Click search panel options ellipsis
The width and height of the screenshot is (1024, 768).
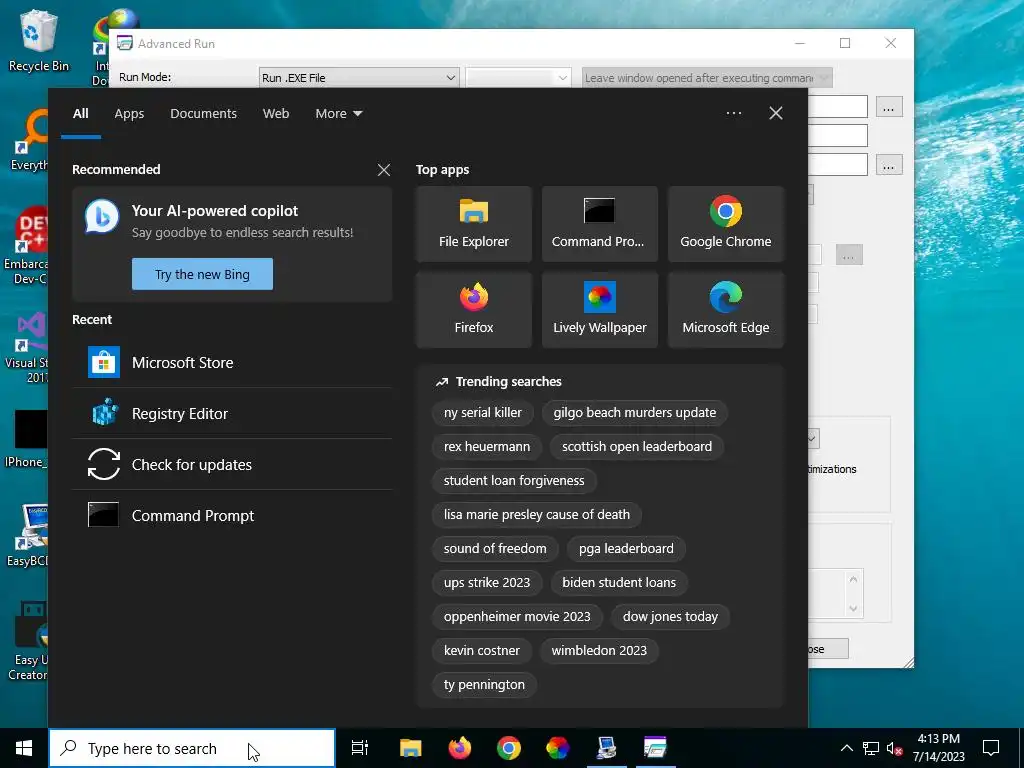tap(734, 113)
